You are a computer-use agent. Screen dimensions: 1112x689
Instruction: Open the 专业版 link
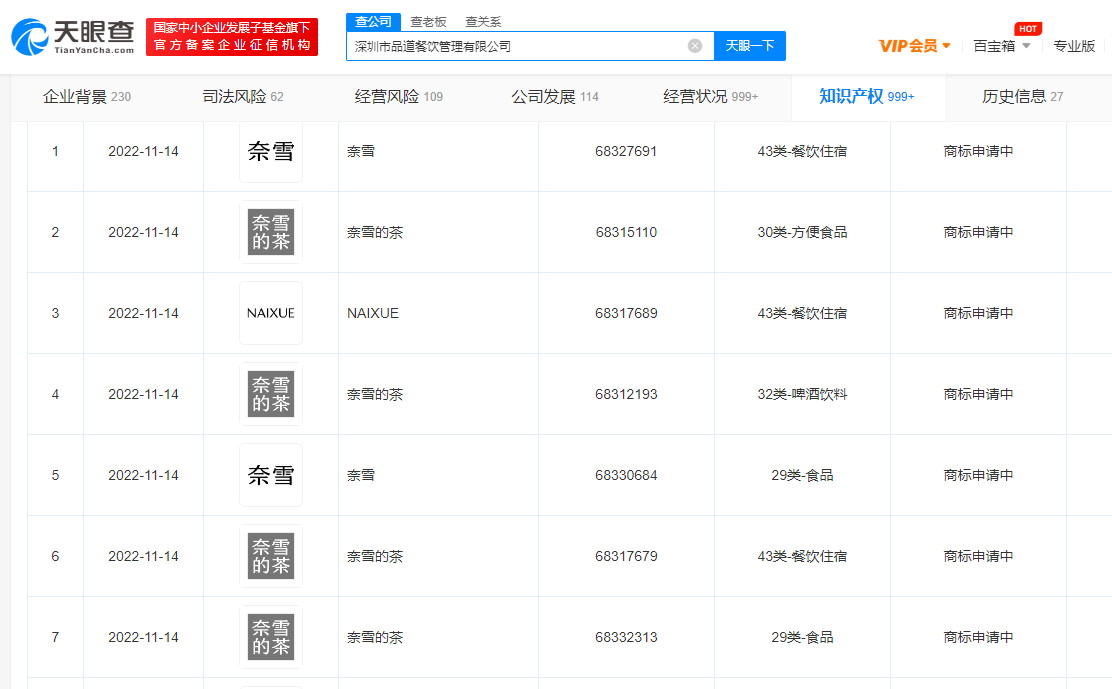tap(1074, 46)
